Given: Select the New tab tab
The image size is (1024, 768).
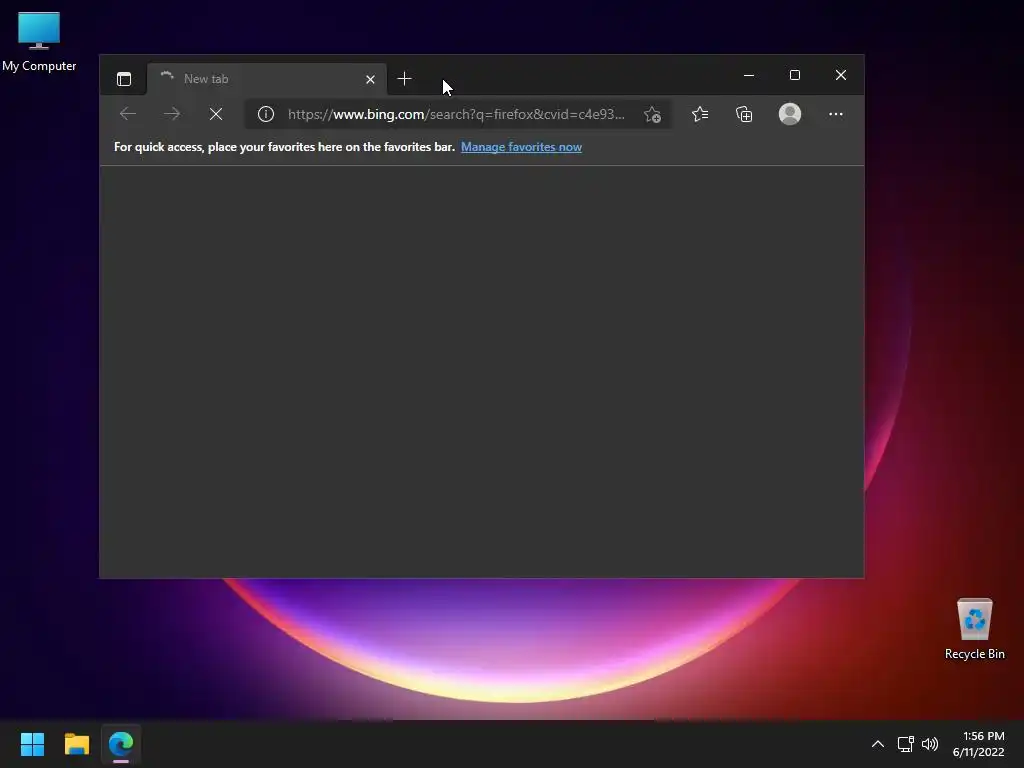Looking at the screenshot, I should [266, 79].
